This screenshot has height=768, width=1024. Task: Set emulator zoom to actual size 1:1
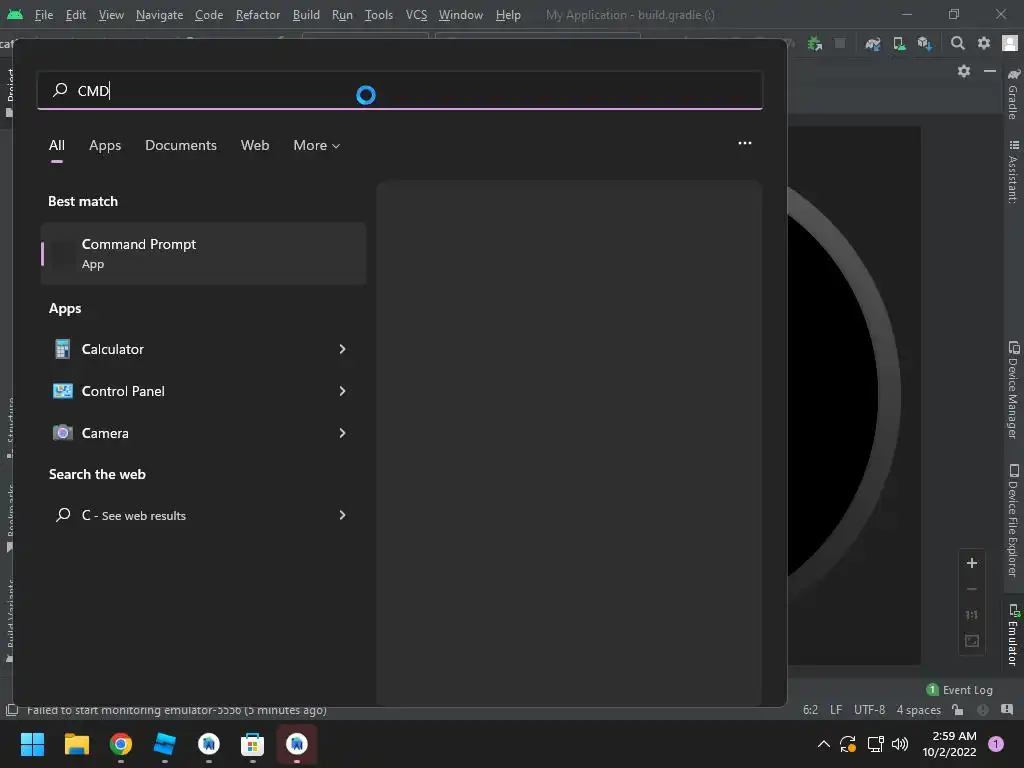[x=972, y=615]
